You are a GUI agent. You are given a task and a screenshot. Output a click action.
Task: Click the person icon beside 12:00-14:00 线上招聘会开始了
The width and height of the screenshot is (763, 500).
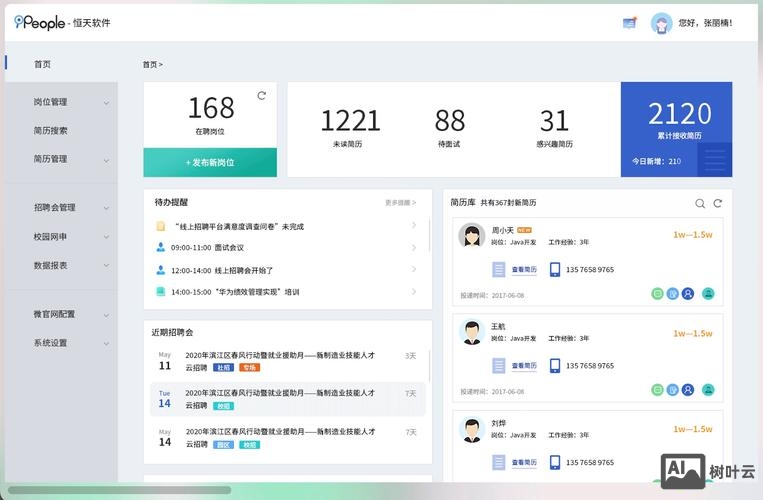tap(161, 270)
